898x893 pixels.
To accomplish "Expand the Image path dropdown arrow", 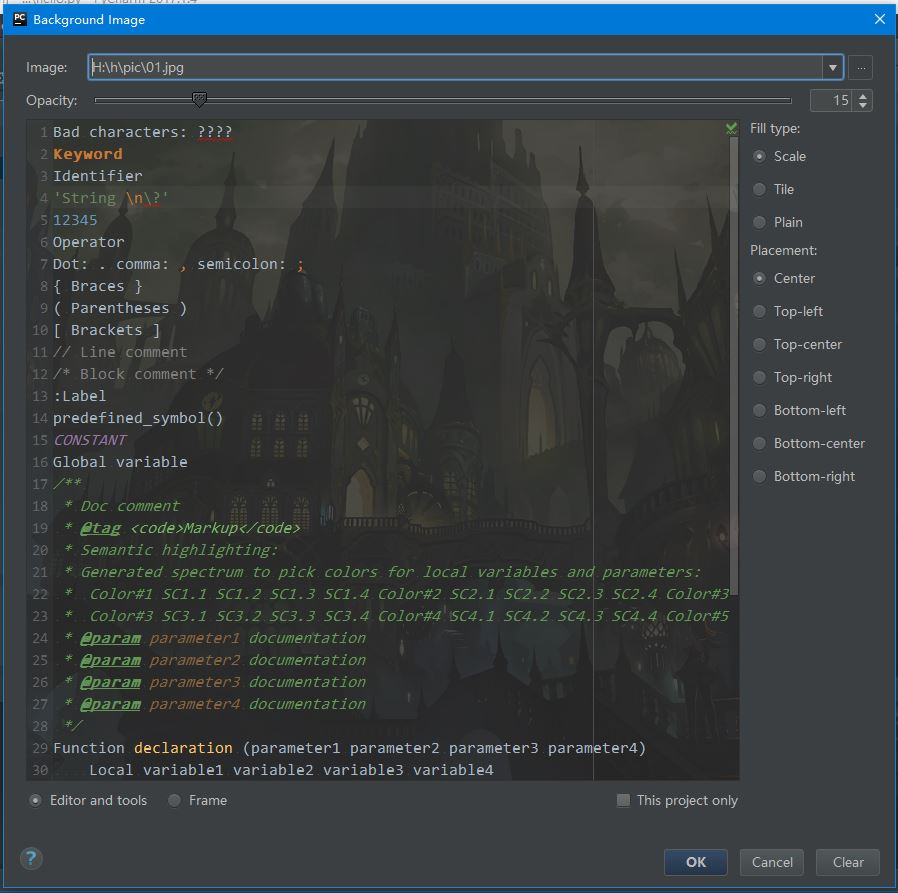I will pyautogui.click(x=833, y=68).
